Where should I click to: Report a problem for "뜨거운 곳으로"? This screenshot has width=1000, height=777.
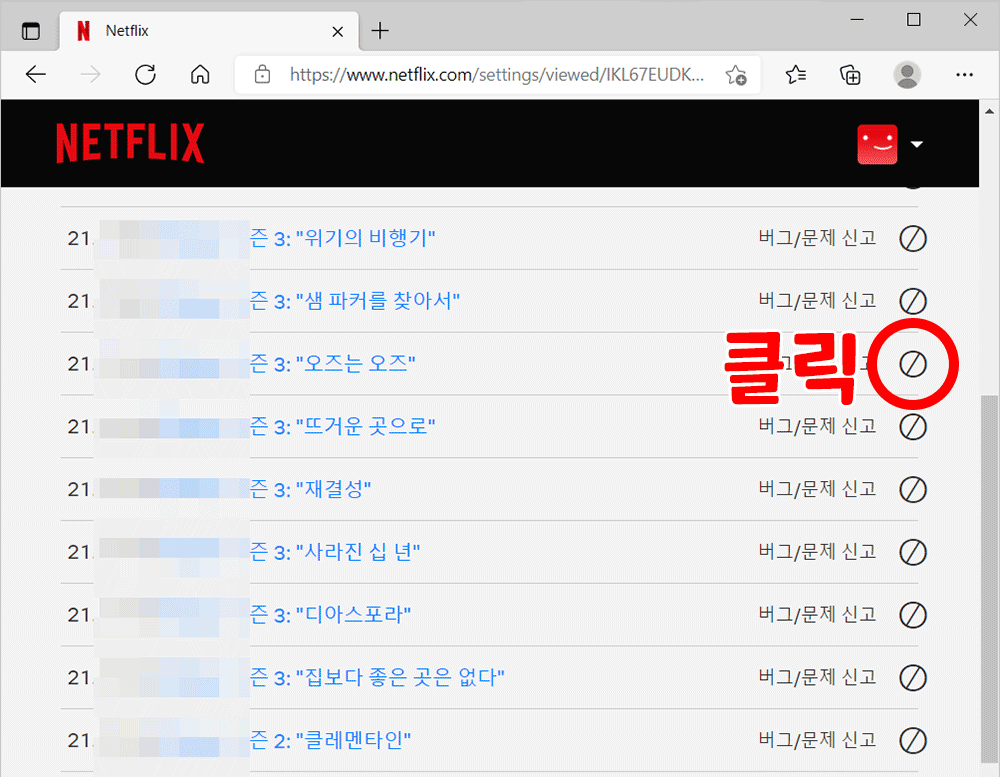click(817, 426)
